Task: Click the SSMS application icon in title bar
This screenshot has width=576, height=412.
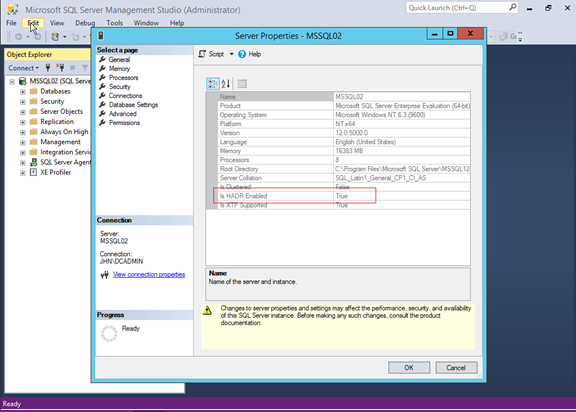Action: click(13, 10)
